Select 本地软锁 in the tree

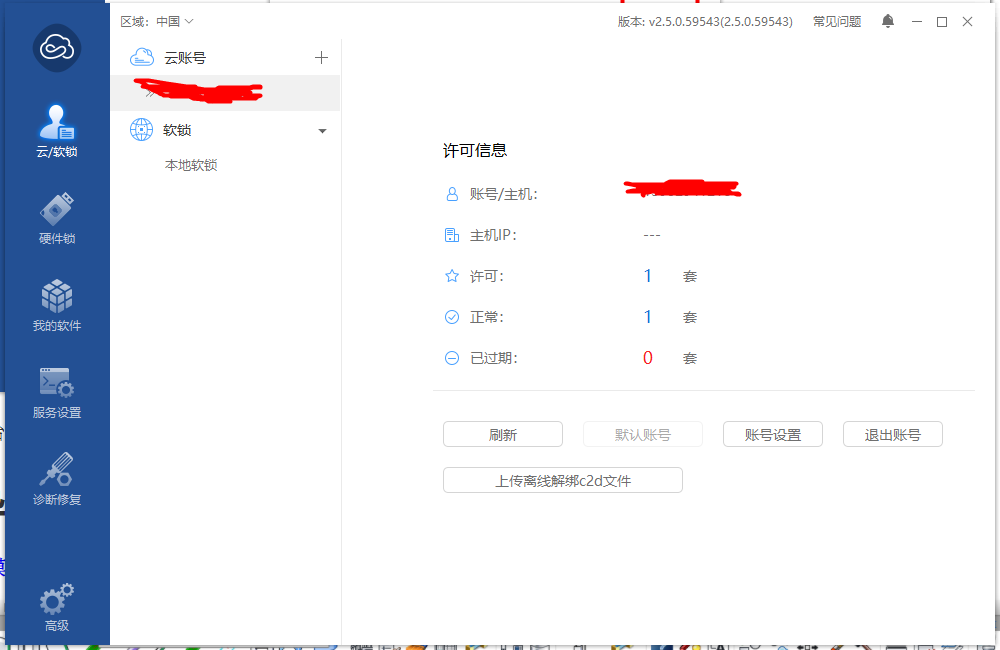click(x=191, y=165)
